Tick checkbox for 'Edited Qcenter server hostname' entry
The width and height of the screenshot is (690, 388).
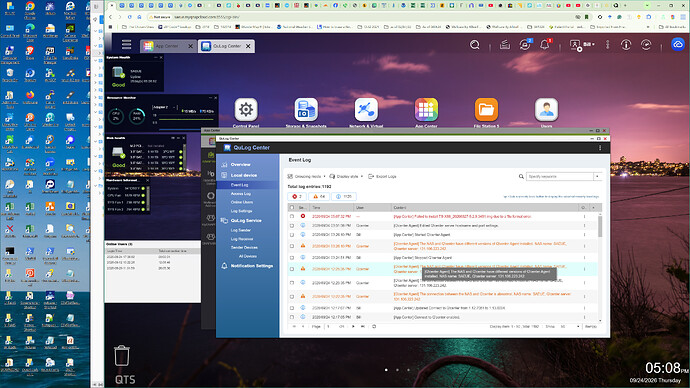[292, 226]
